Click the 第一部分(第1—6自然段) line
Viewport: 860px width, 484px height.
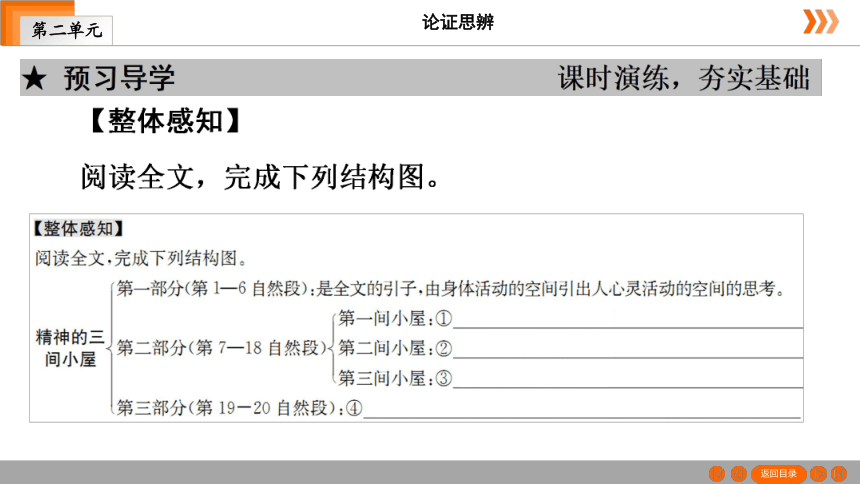451,289
